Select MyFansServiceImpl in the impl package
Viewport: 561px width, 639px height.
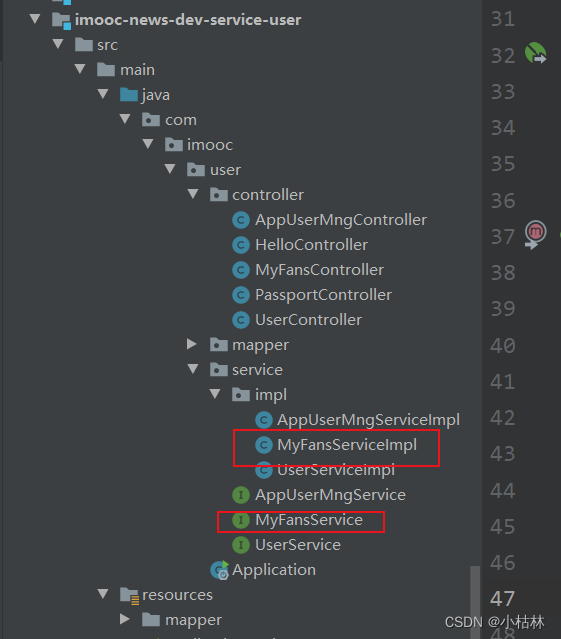(x=347, y=445)
